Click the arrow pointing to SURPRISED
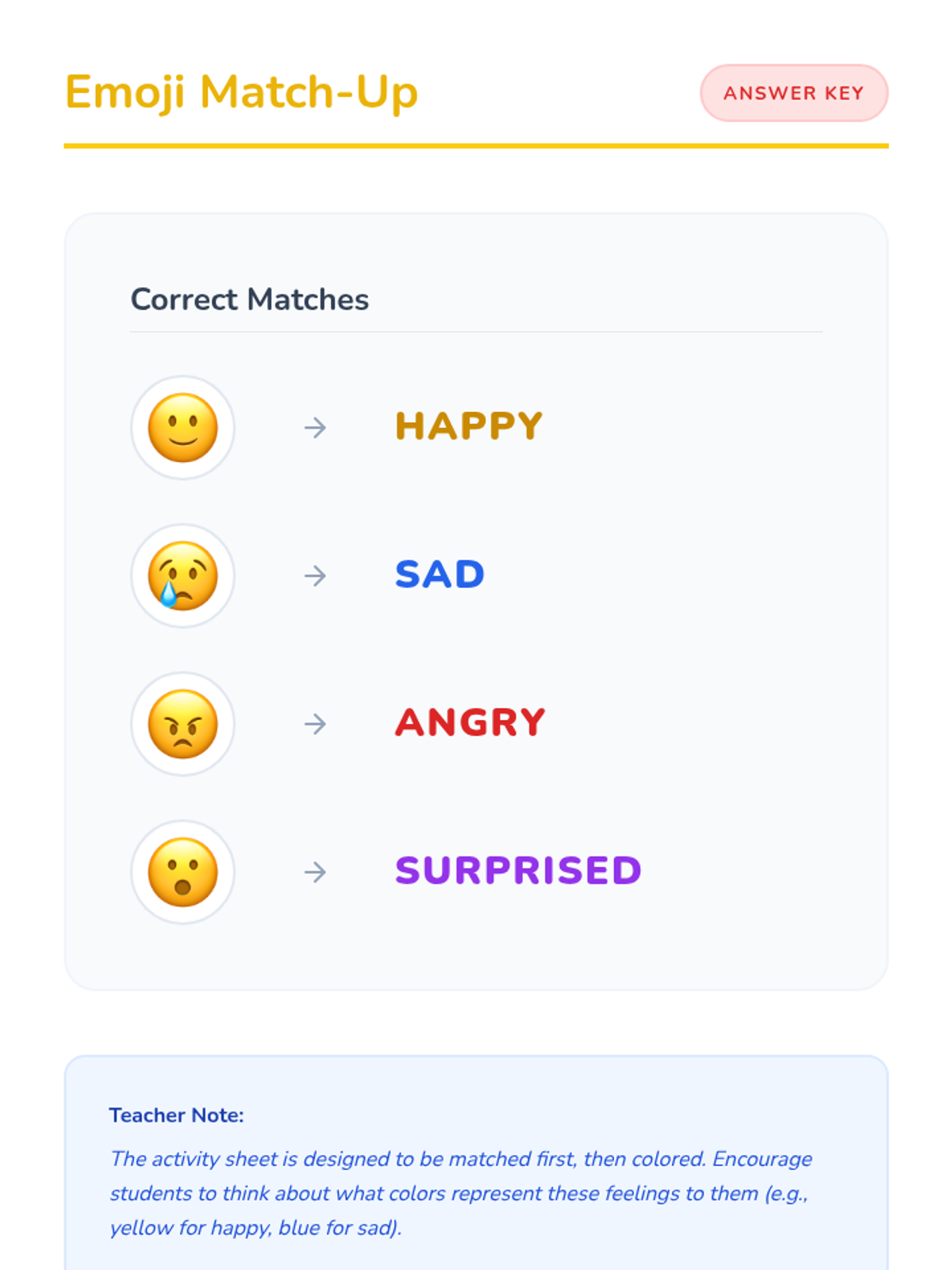The width and height of the screenshot is (952, 1270). click(315, 872)
